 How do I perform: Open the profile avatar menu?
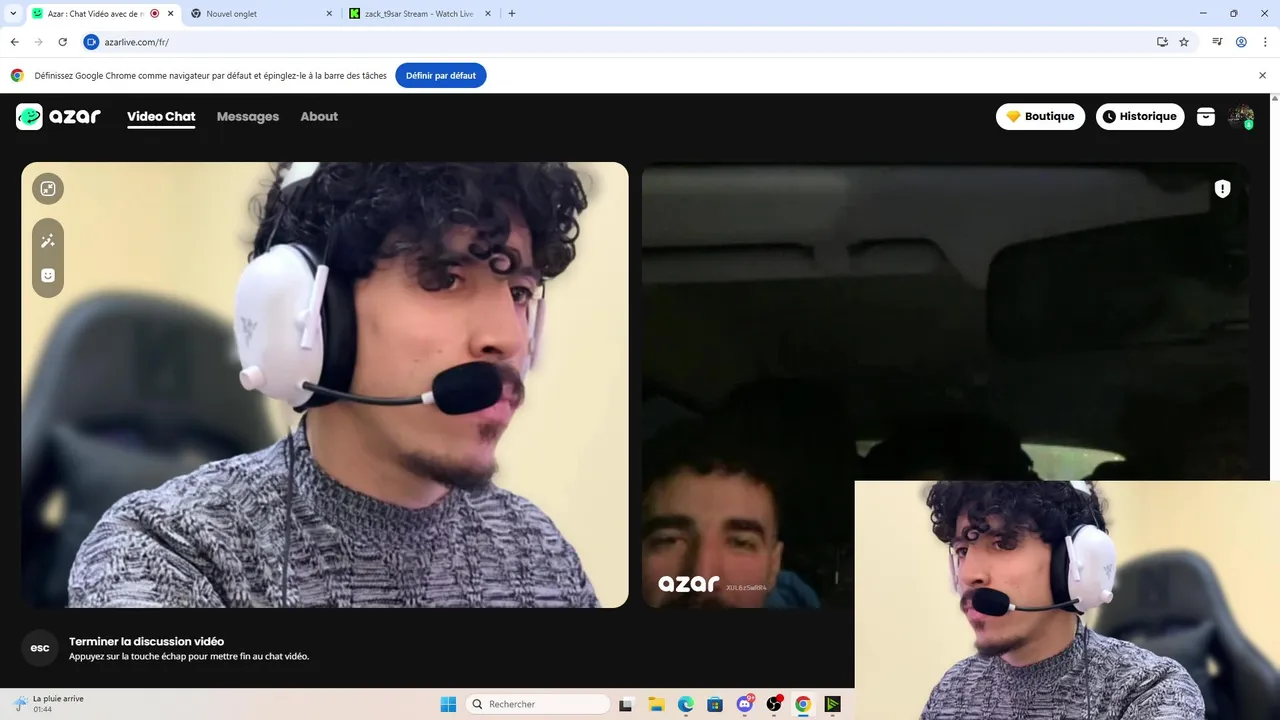point(1241,117)
